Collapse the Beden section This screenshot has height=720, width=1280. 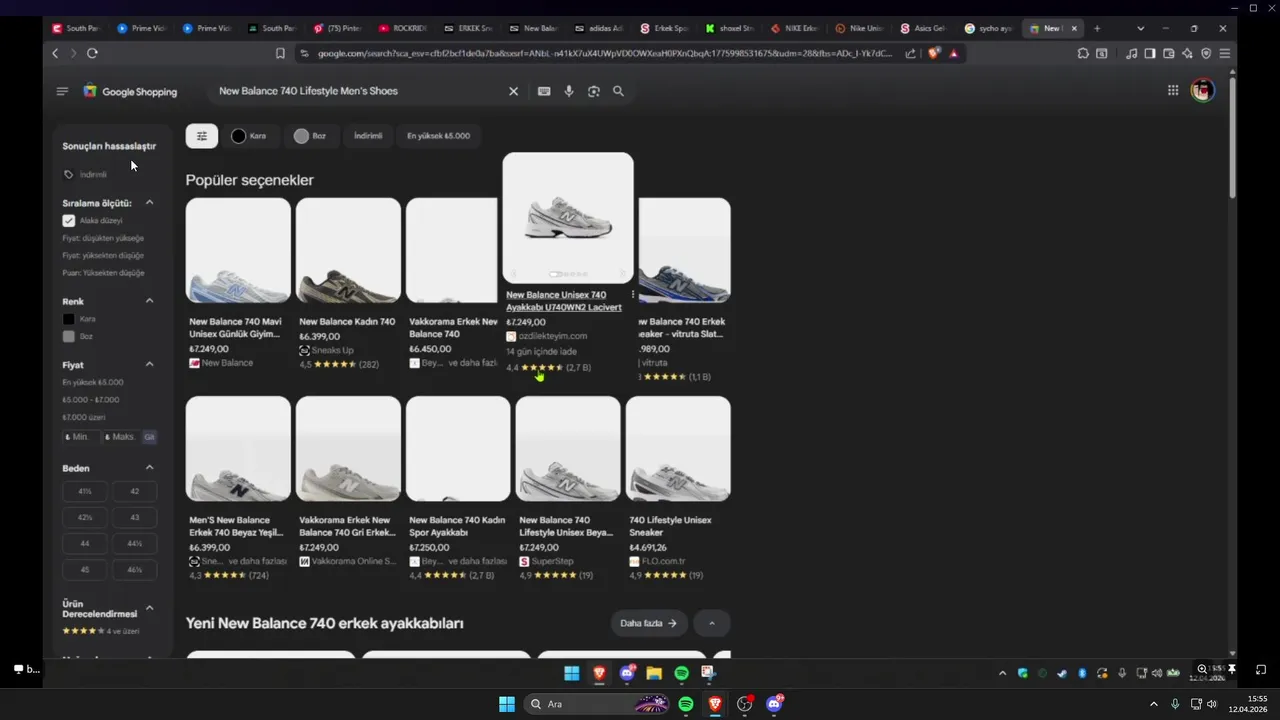(149, 468)
